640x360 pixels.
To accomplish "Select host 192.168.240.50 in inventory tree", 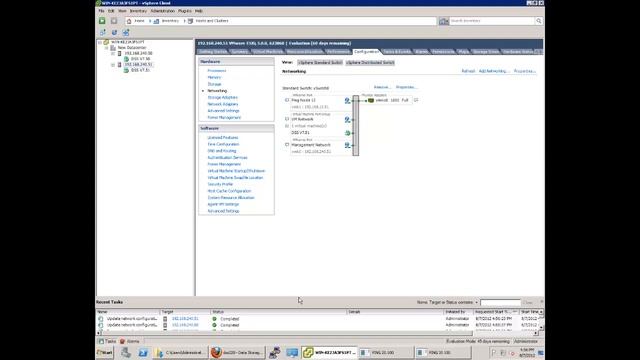I will click(x=138, y=53).
